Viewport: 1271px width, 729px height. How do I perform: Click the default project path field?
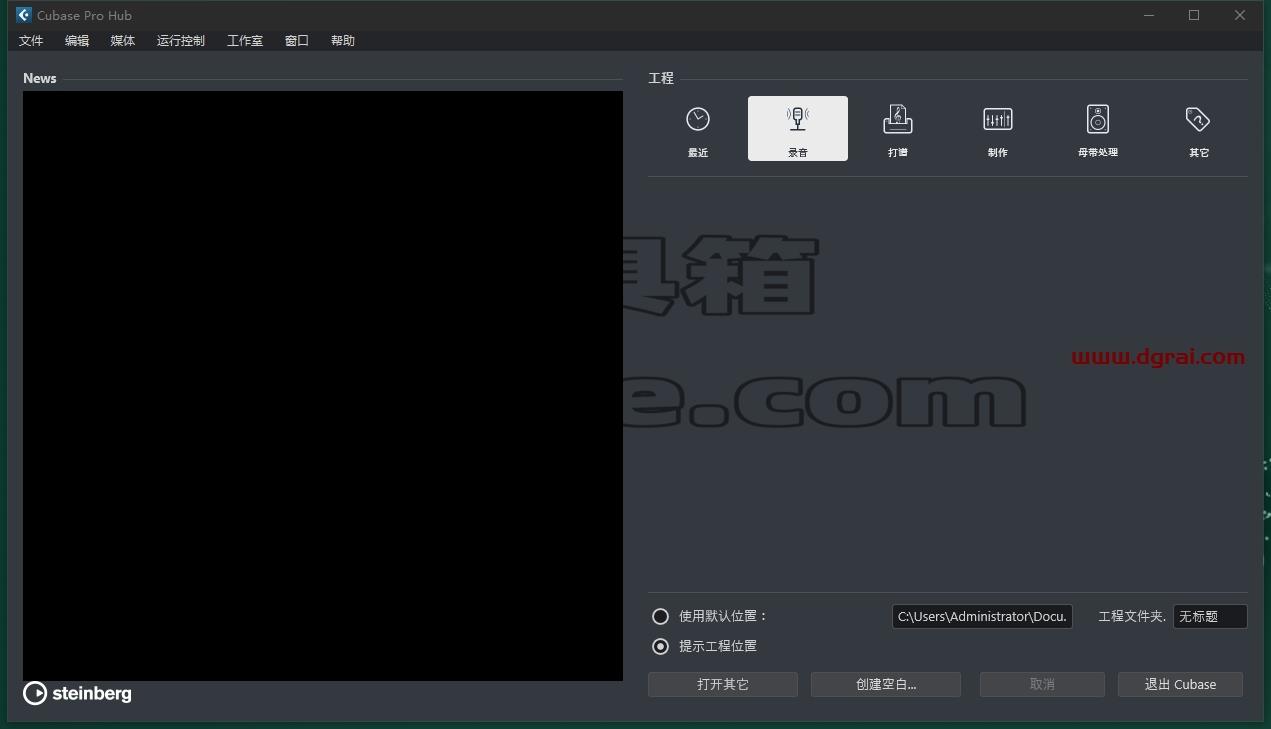[x=982, y=616]
